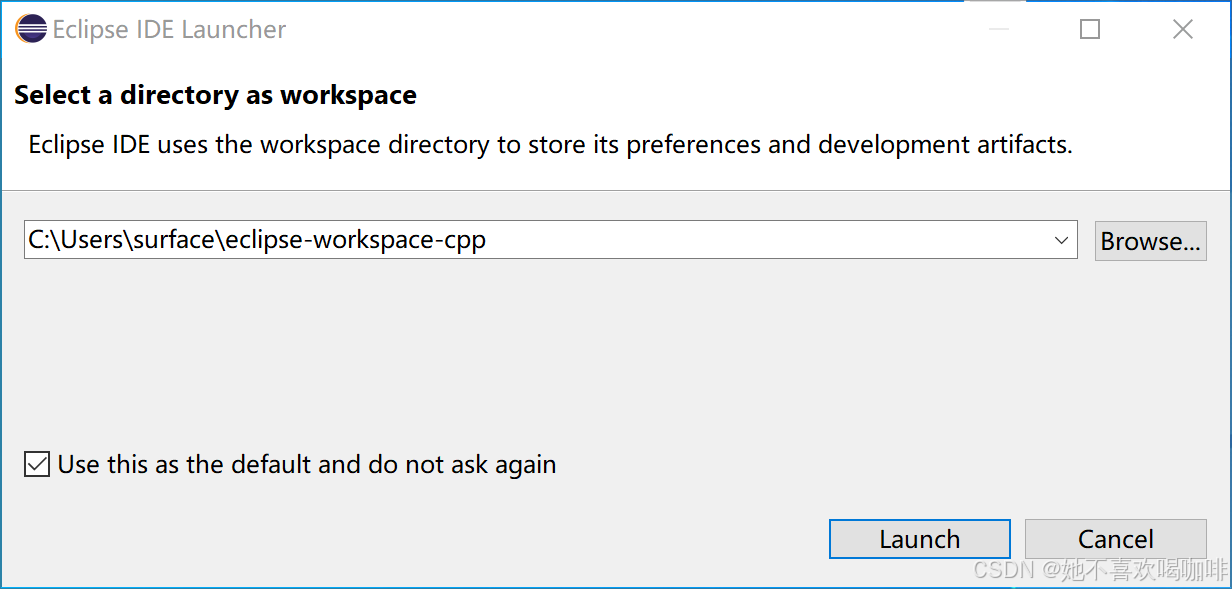
Task: Click inside the workspace directory combo box
Action: click(x=750, y=241)
